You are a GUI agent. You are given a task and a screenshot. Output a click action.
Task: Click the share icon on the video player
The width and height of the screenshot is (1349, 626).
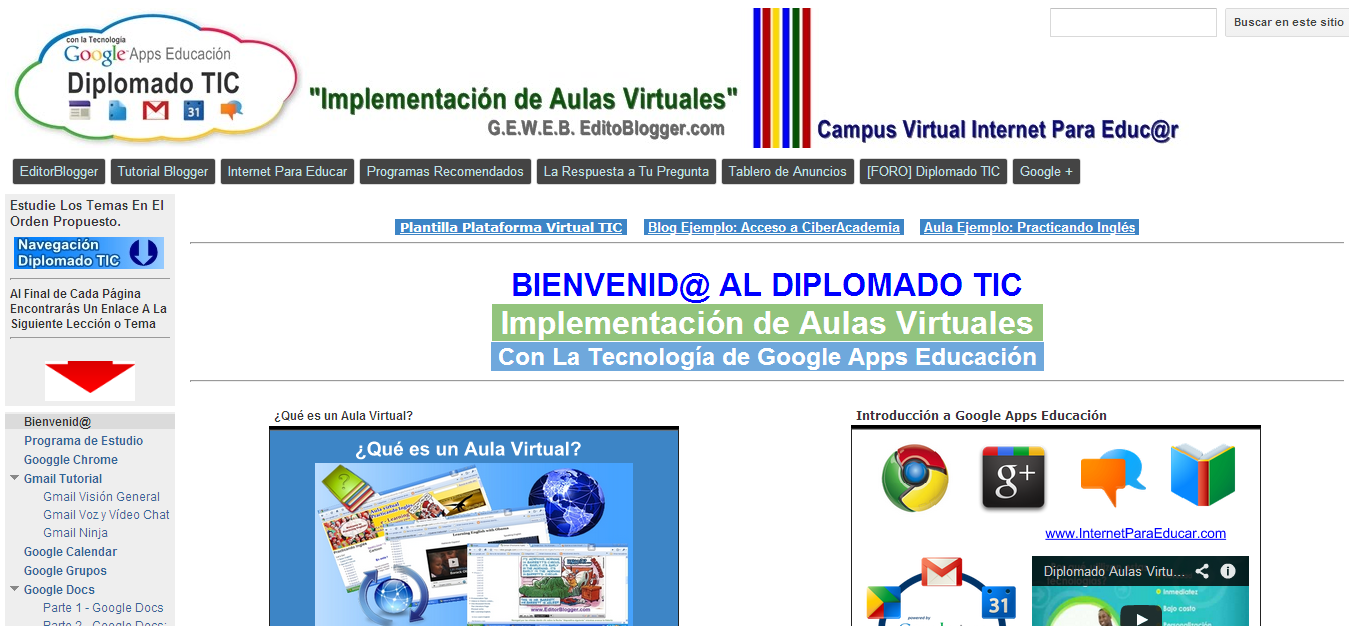pos(1202,571)
